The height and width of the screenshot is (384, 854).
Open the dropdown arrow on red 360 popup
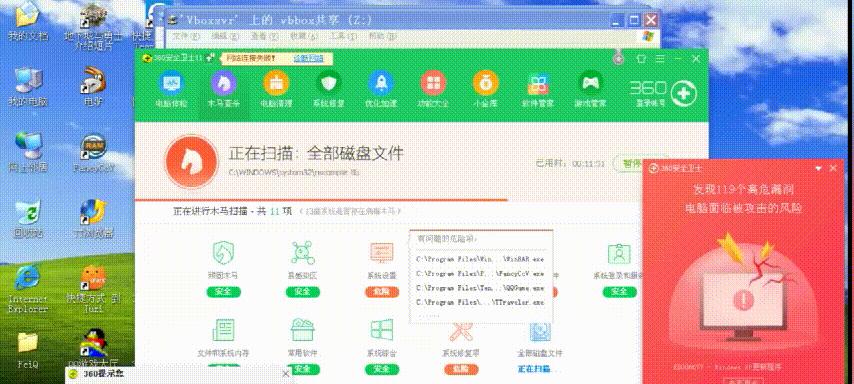818,168
